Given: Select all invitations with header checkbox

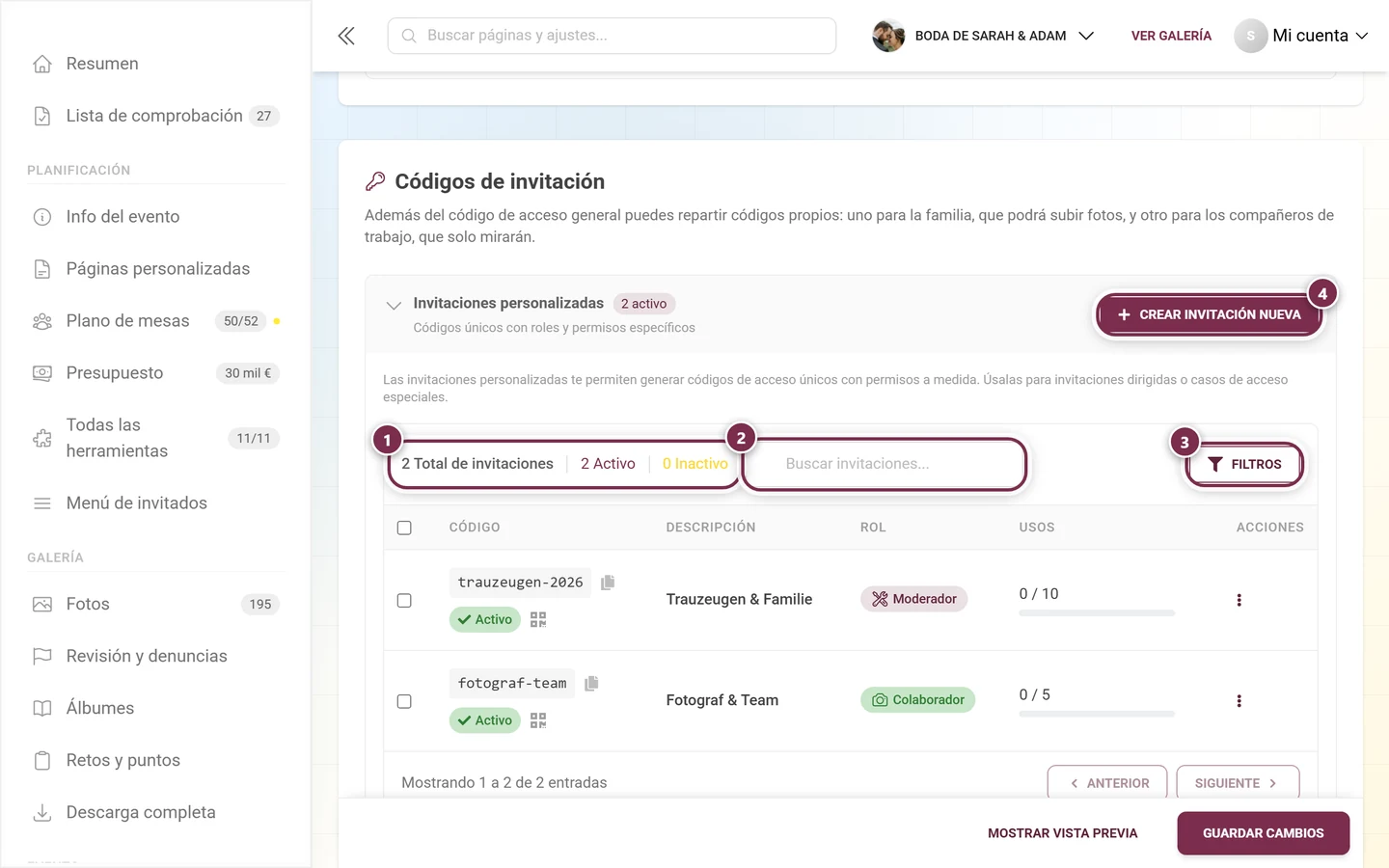Looking at the screenshot, I should pos(404,528).
